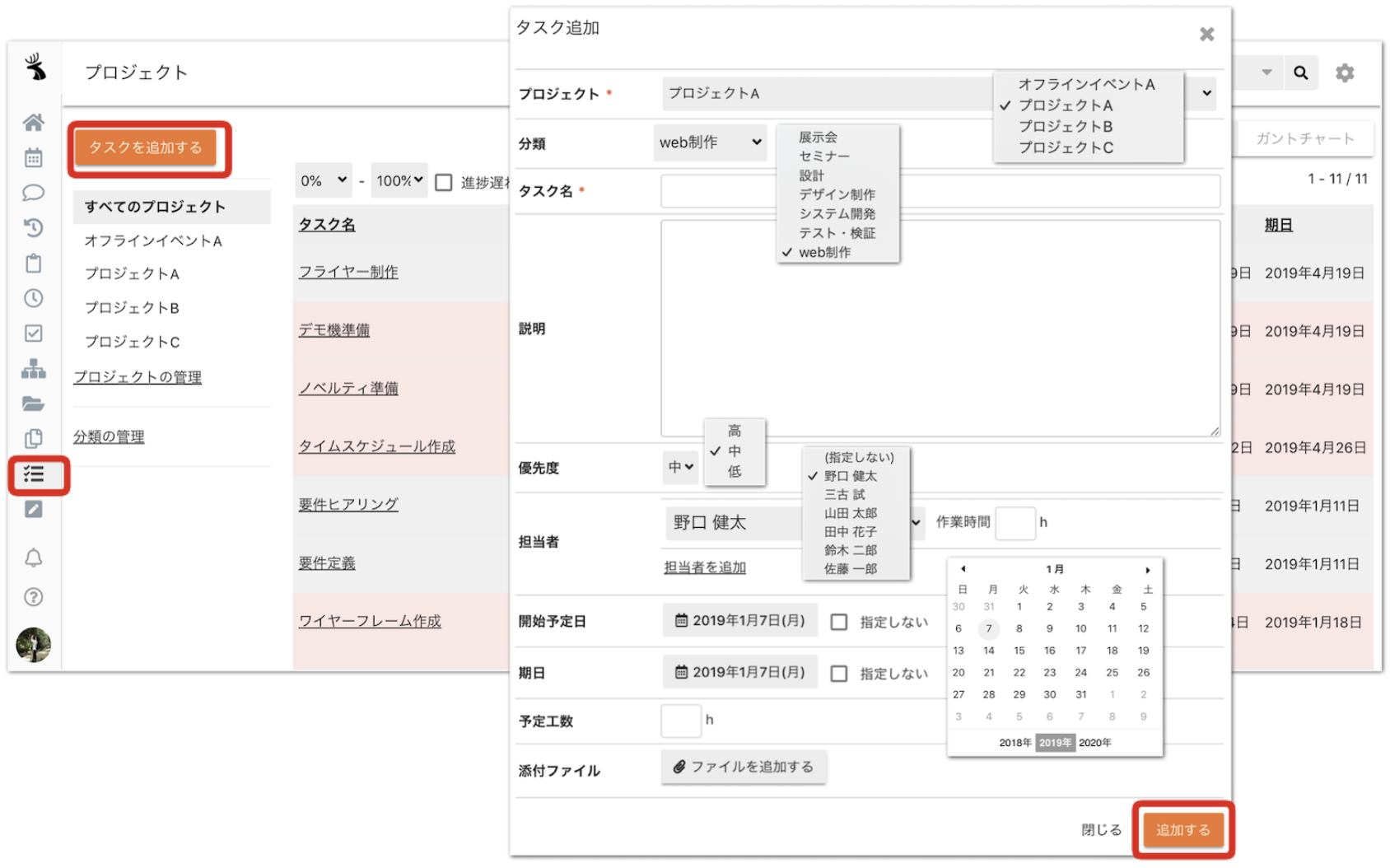
Task: Open the 優先度 中 dropdown
Action: click(x=680, y=467)
